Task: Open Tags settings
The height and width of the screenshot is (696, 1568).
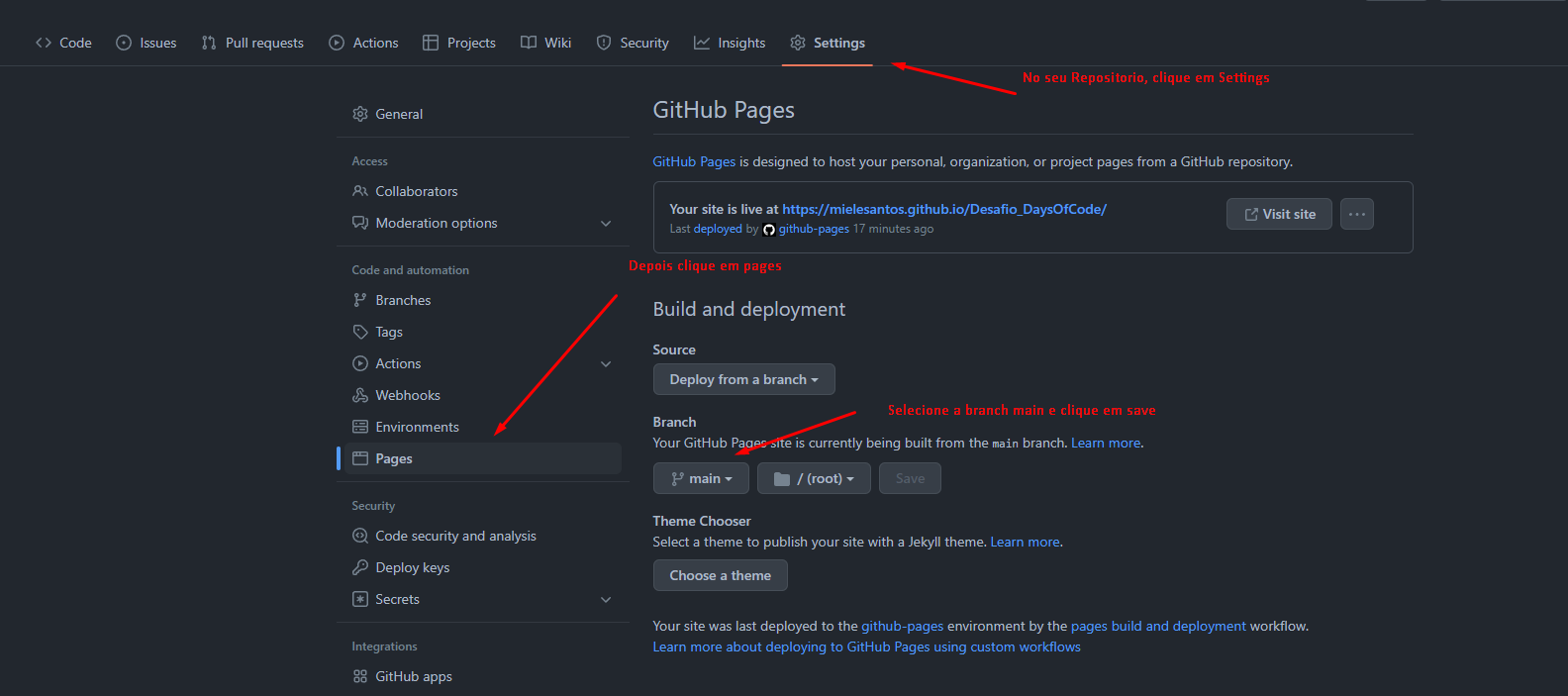Action: [x=483, y=332]
